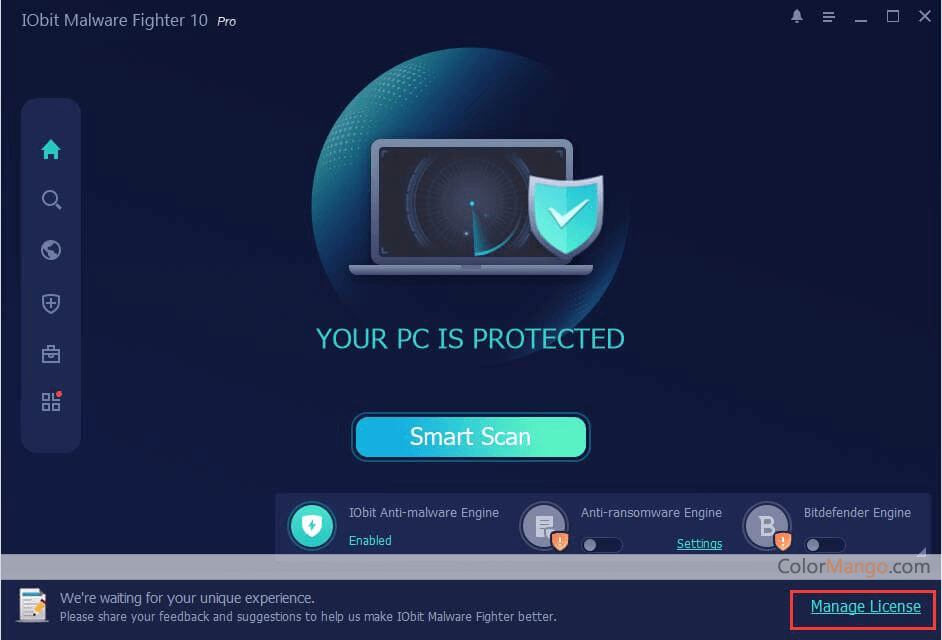Viewport: 942px width, 640px height.
Task: Start a Smart Scan
Action: [470, 437]
